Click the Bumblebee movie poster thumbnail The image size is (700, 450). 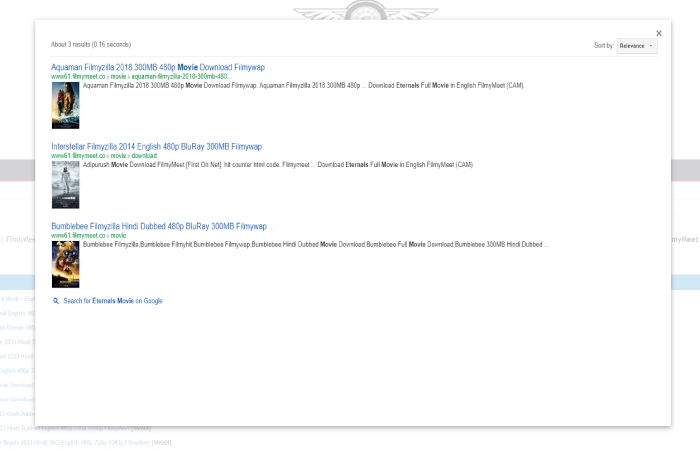click(x=65, y=264)
